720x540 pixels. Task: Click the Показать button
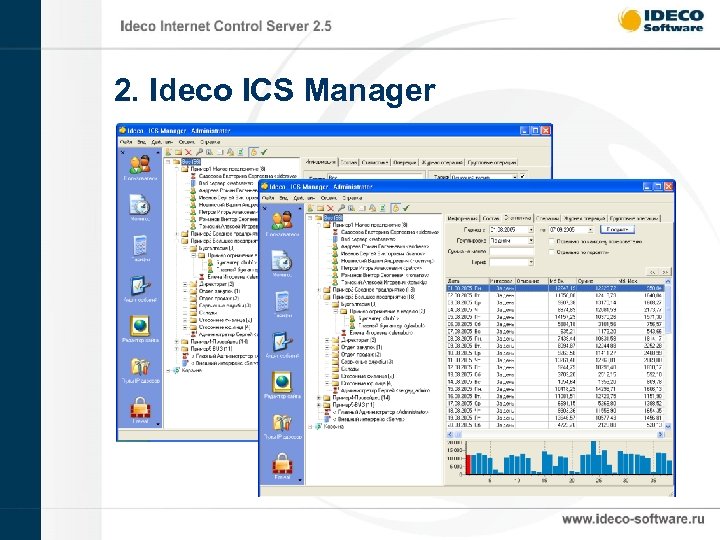617,230
